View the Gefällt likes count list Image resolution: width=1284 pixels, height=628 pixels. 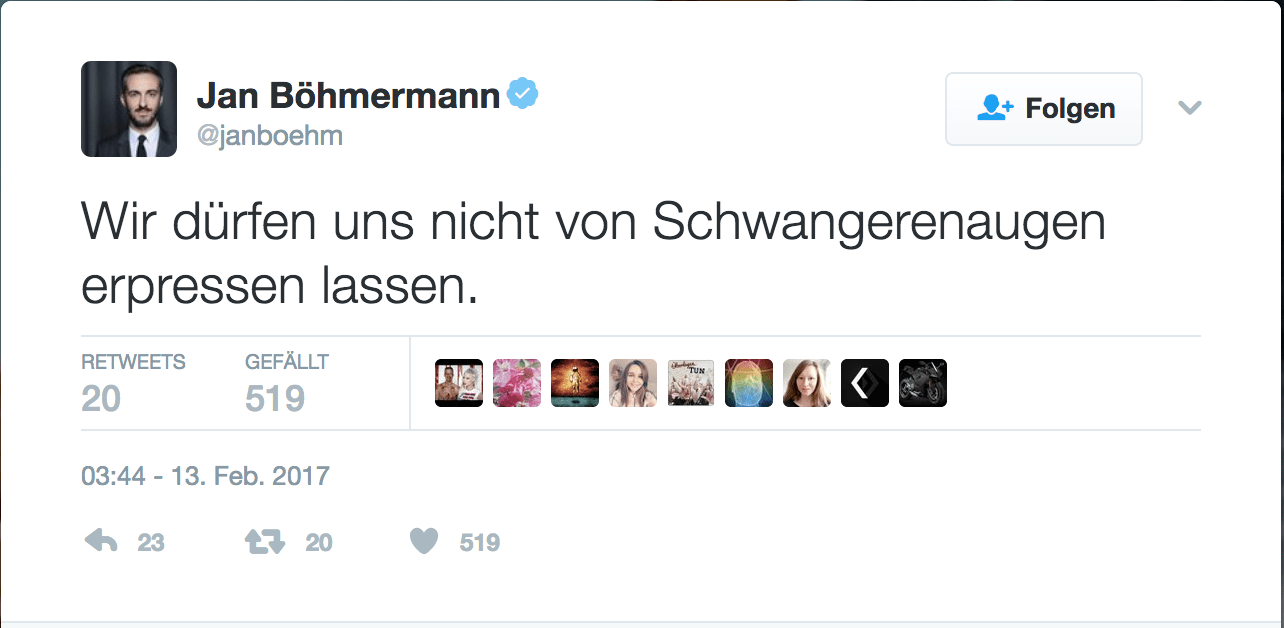(287, 383)
